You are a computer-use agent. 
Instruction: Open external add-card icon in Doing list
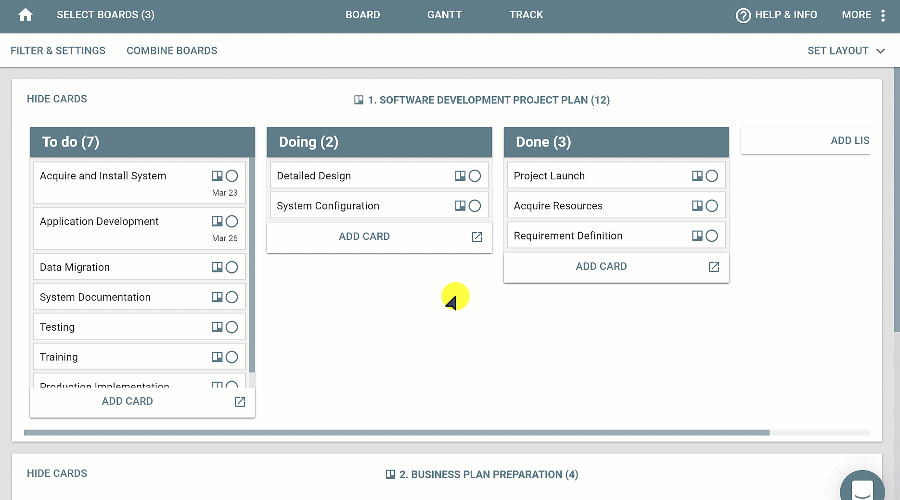(477, 237)
